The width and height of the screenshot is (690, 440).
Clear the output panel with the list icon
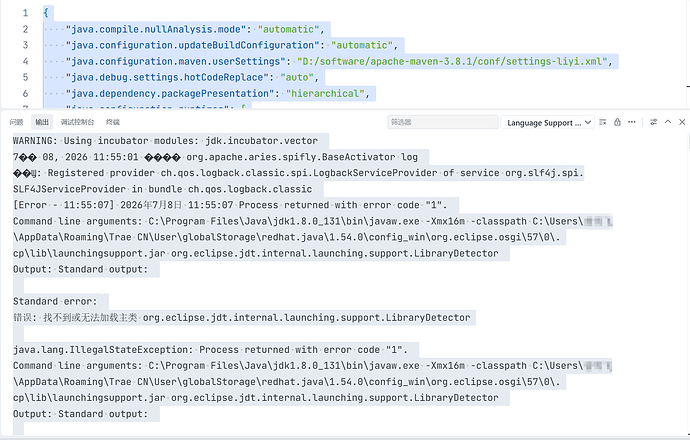click(603, 122)
